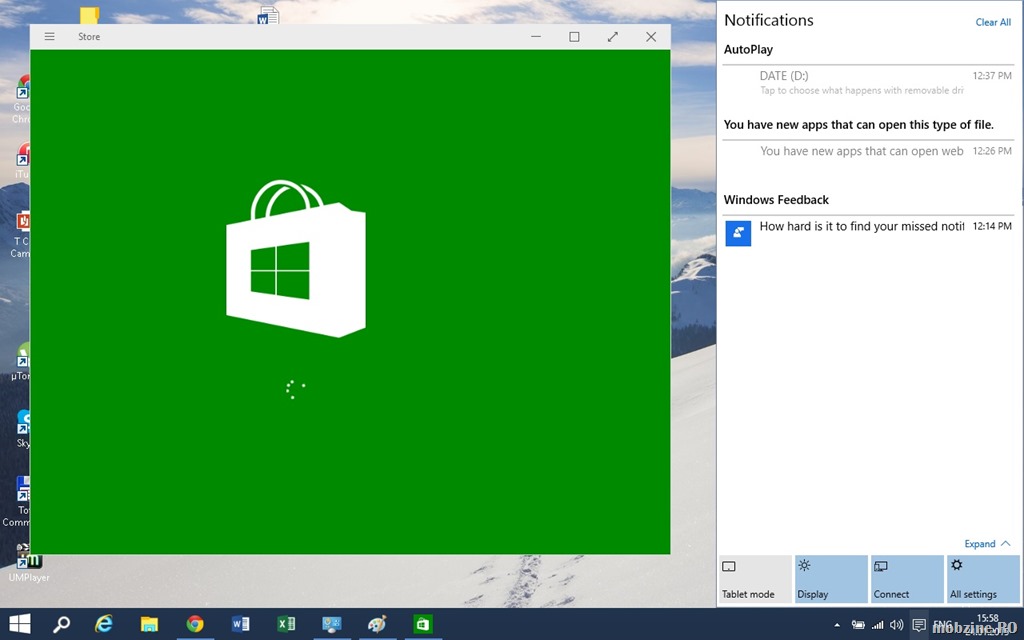Minimize the Store window
Image resolution: width=1024 pixels, height=640 pixels.
click(536, 37)
